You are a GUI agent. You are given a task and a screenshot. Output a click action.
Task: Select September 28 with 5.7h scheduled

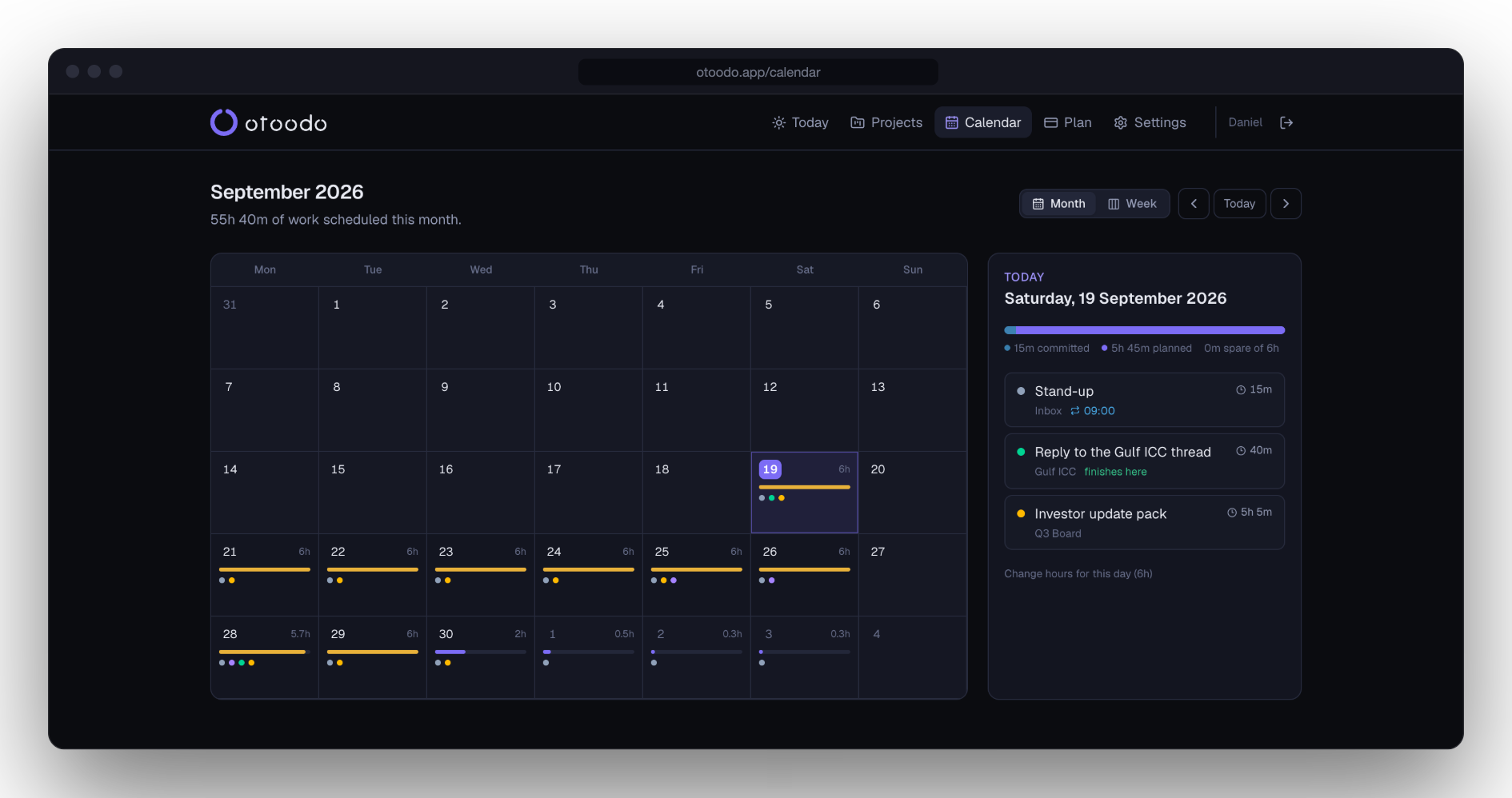coord(265,657)
